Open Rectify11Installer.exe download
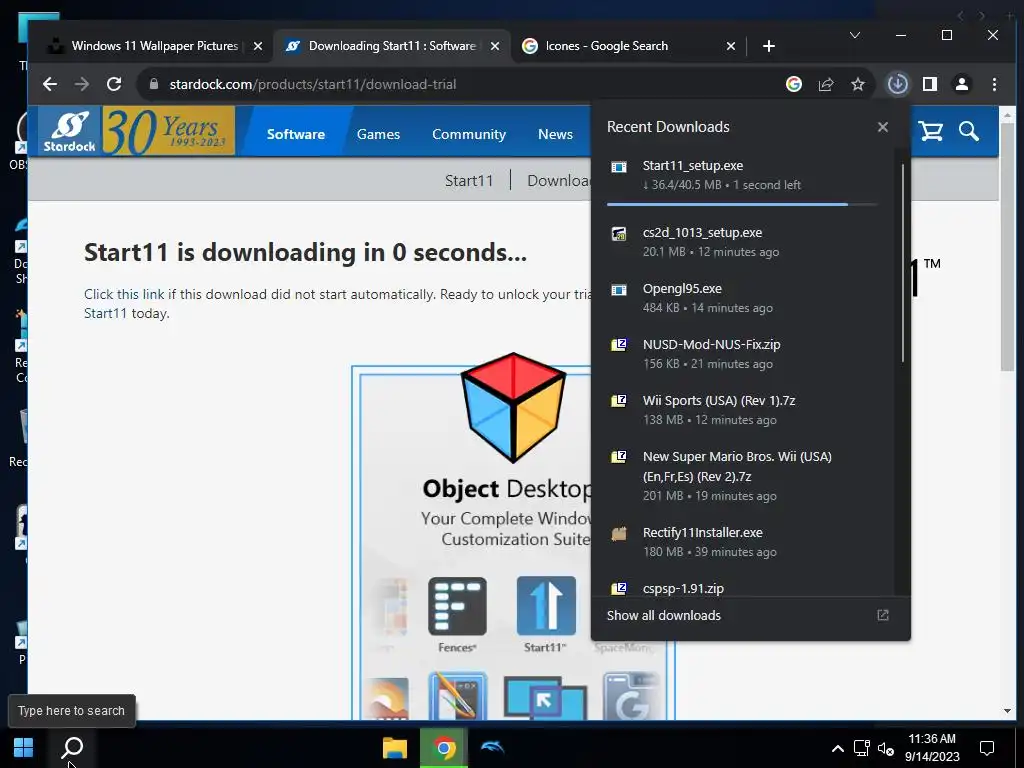 point(744,542)
